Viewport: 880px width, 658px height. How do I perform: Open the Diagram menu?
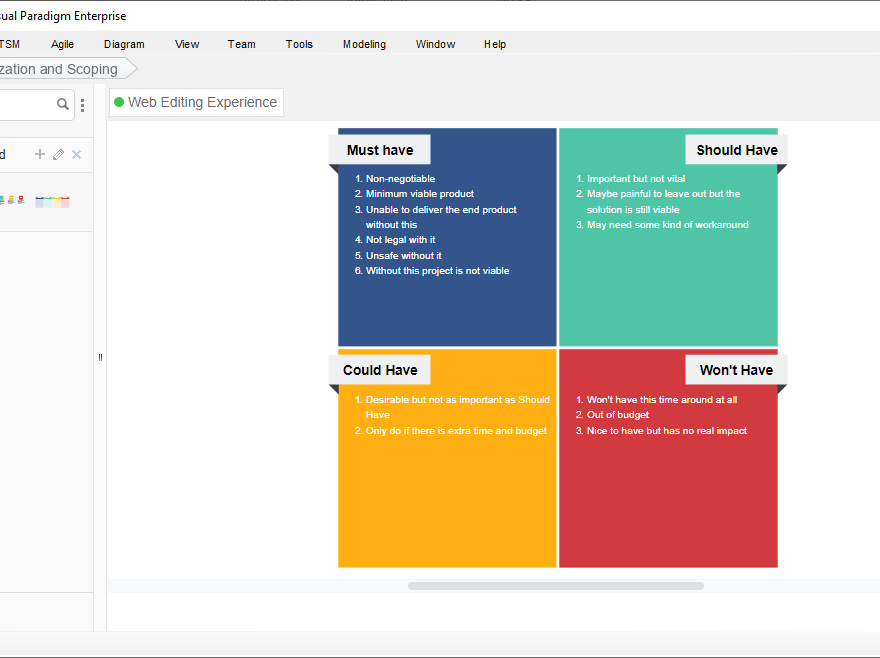[124, 44]
